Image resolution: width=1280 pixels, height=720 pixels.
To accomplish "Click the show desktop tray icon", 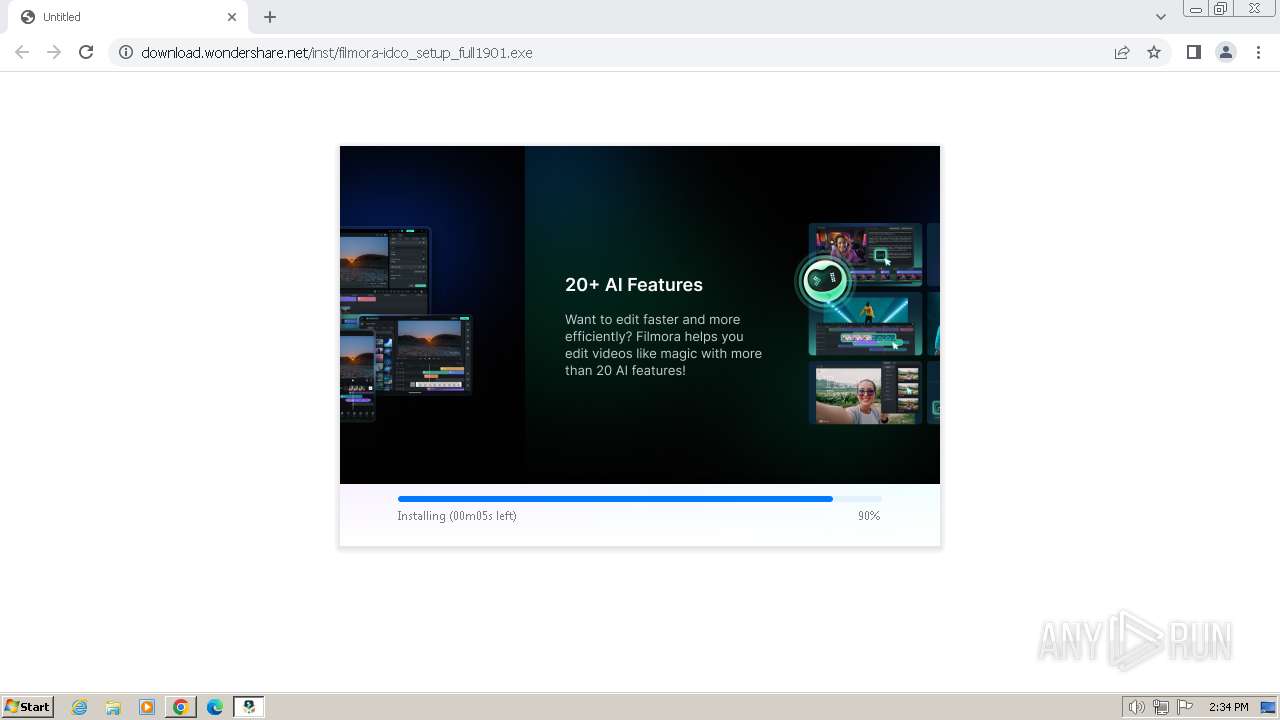I will tap(1269, 707).
